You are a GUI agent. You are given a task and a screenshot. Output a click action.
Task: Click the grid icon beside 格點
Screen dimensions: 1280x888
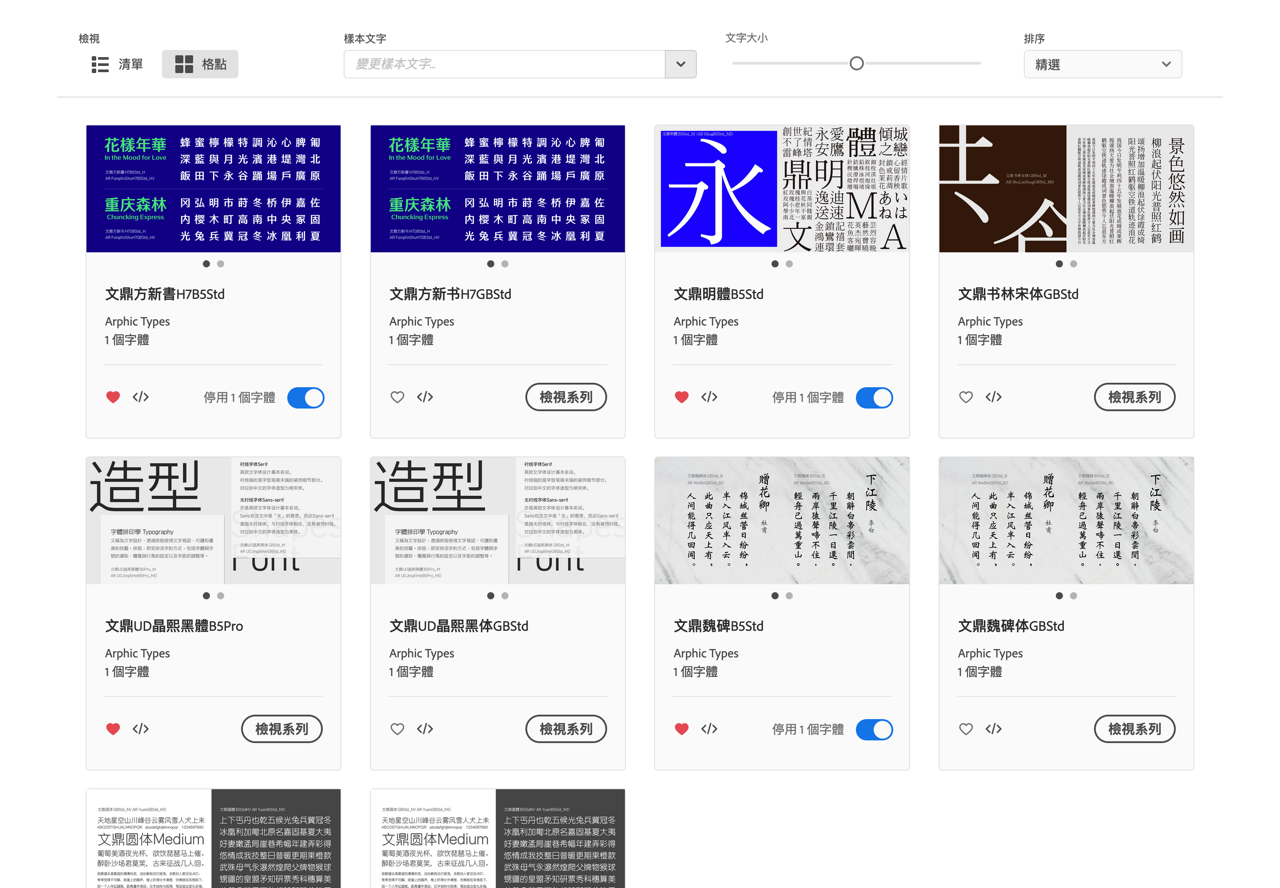pos(184,64)
